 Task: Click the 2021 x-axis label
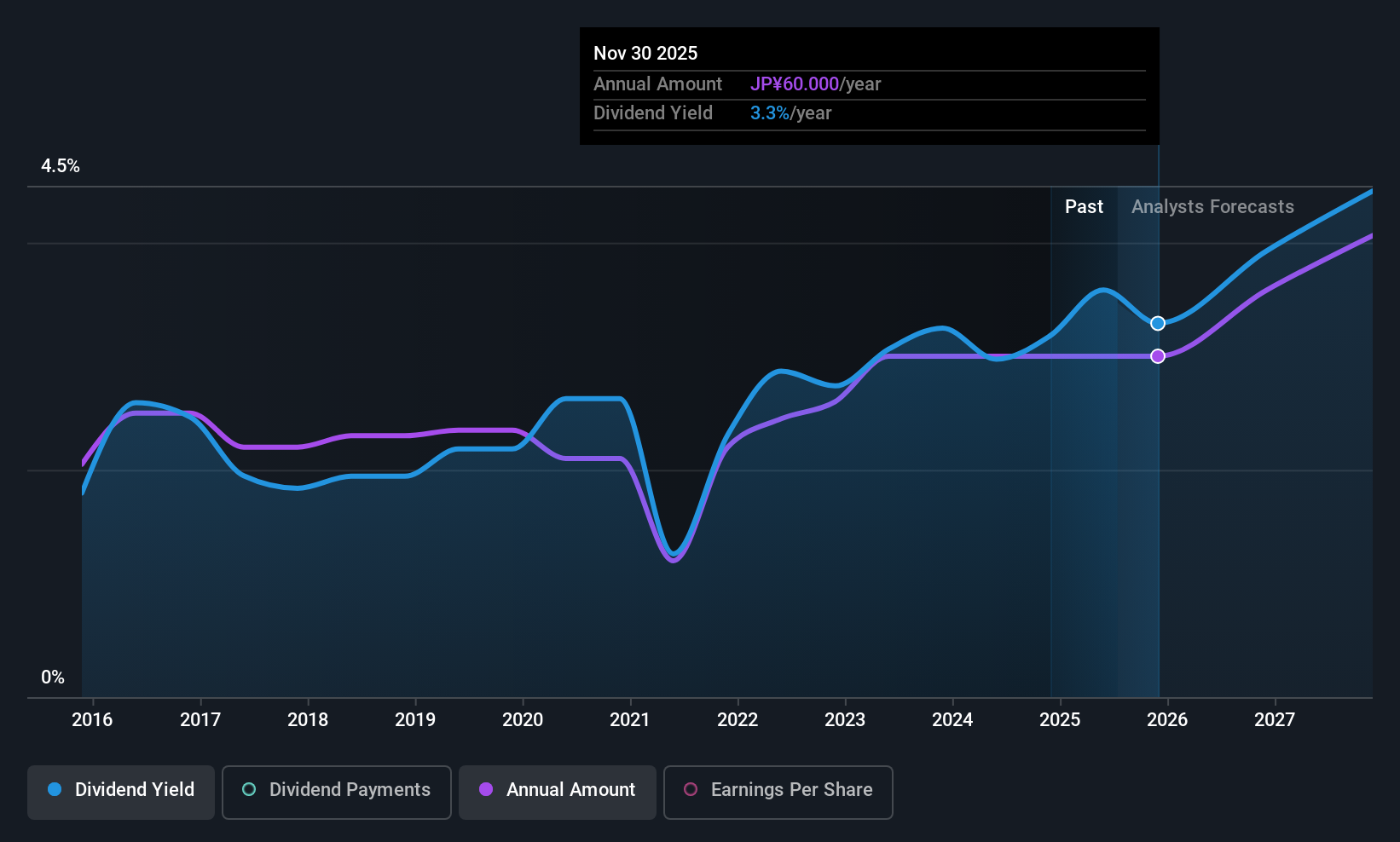630,720
